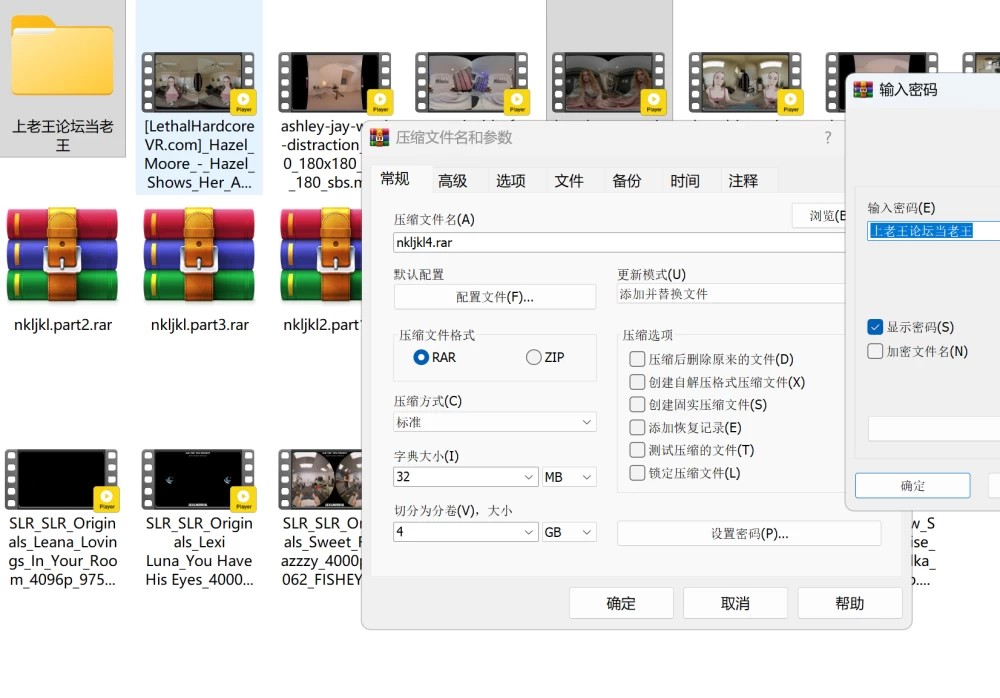Click 取消 in the archive parameters dialog
Screen dimensions: 1000x698
coord(735,604)
